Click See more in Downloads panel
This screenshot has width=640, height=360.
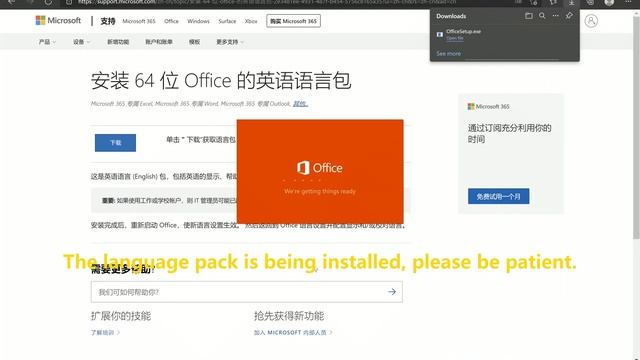point(449,53)
